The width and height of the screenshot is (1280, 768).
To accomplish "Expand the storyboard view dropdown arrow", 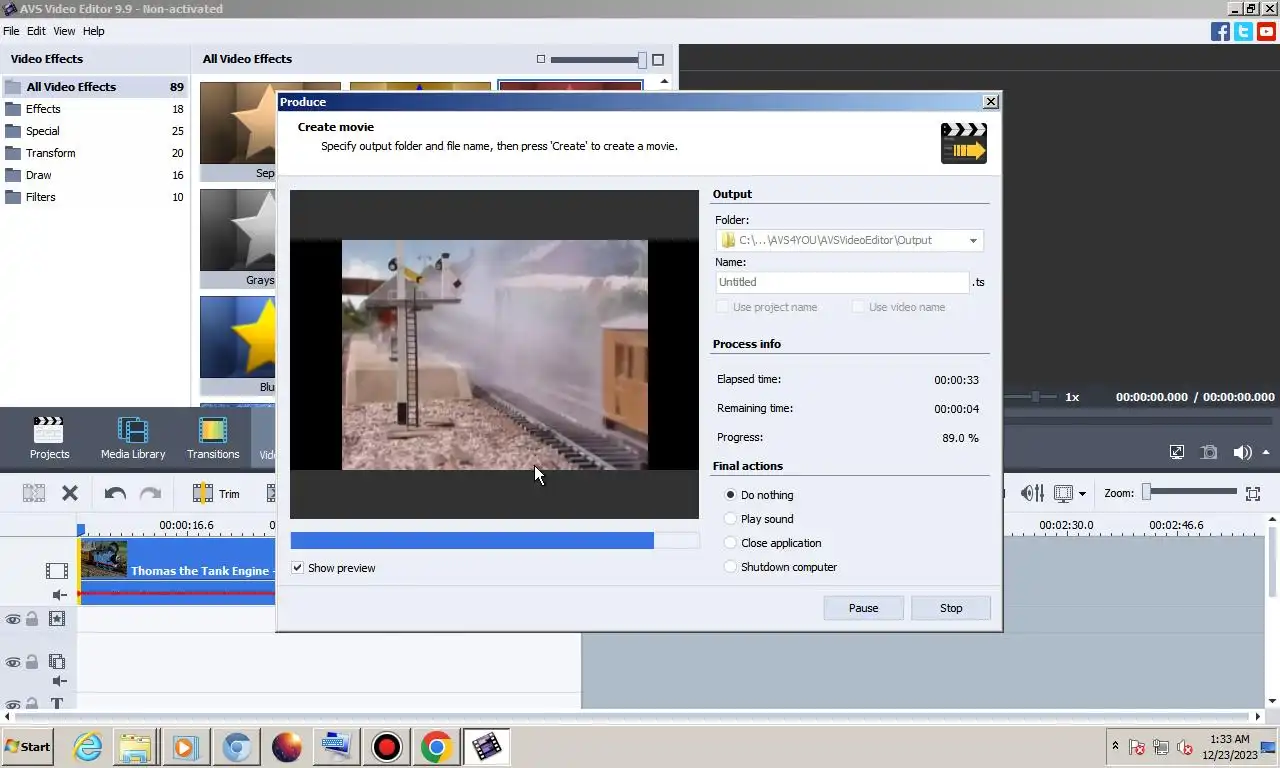I will (1082, 493).
